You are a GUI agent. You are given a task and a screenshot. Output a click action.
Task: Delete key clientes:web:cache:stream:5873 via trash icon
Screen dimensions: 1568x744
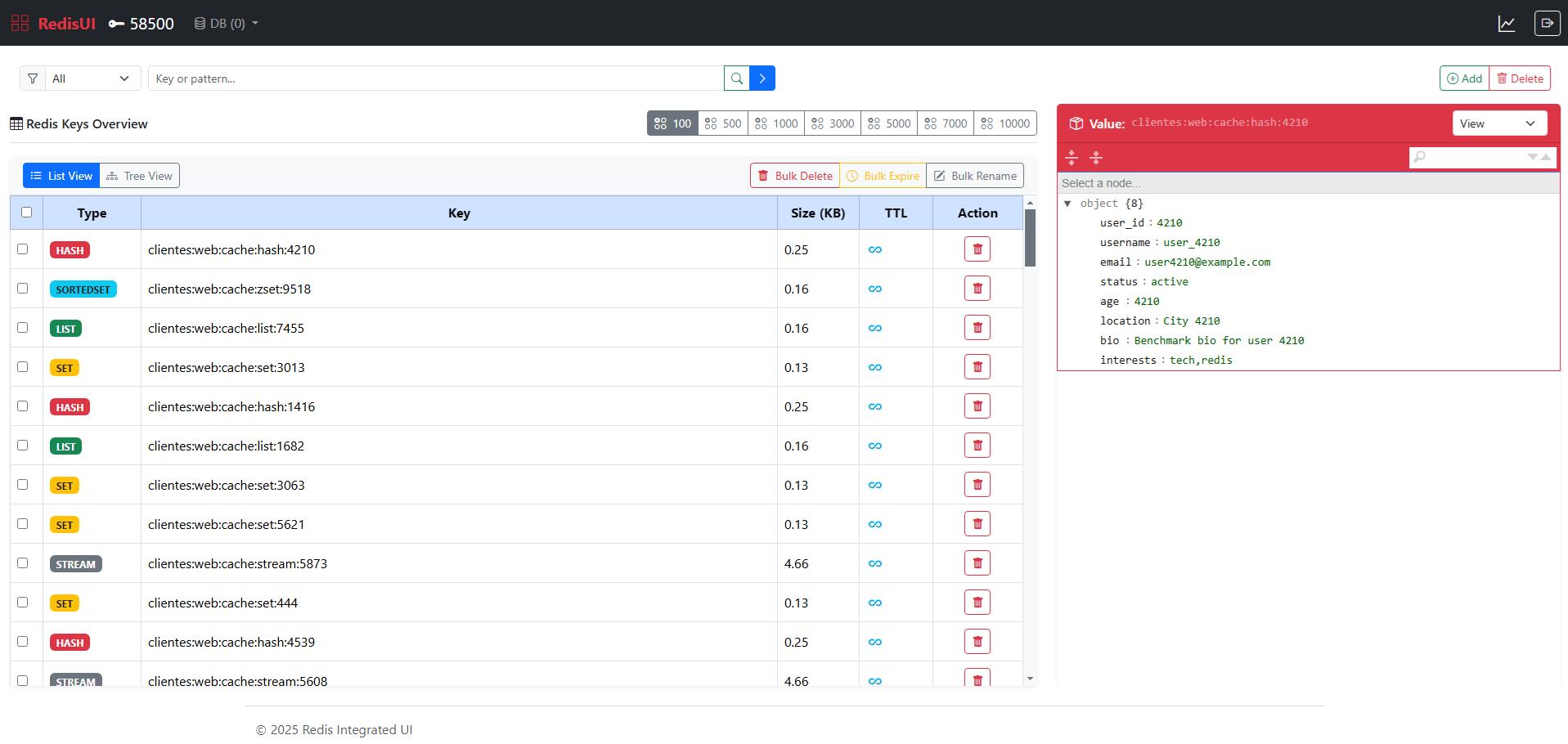(x=977, y=563)
